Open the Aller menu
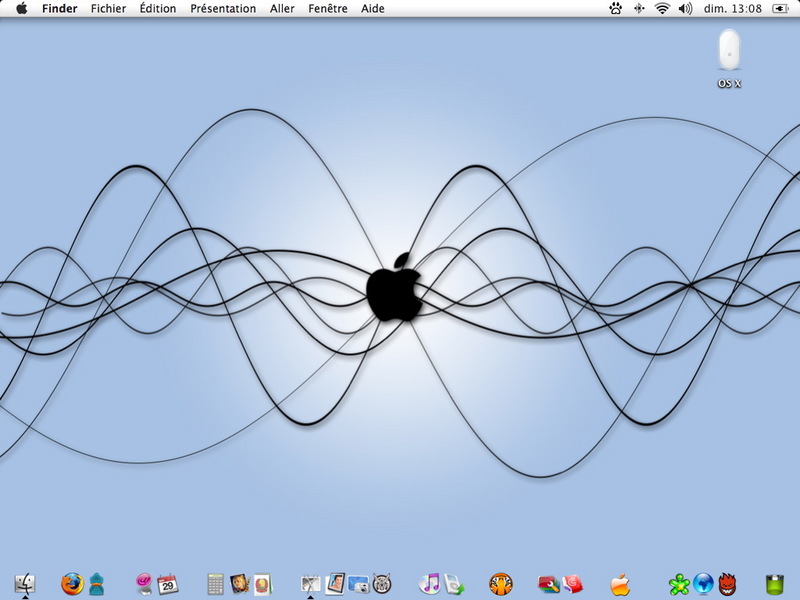The width and height of the screenshot is (800, 600). (282, 9)
